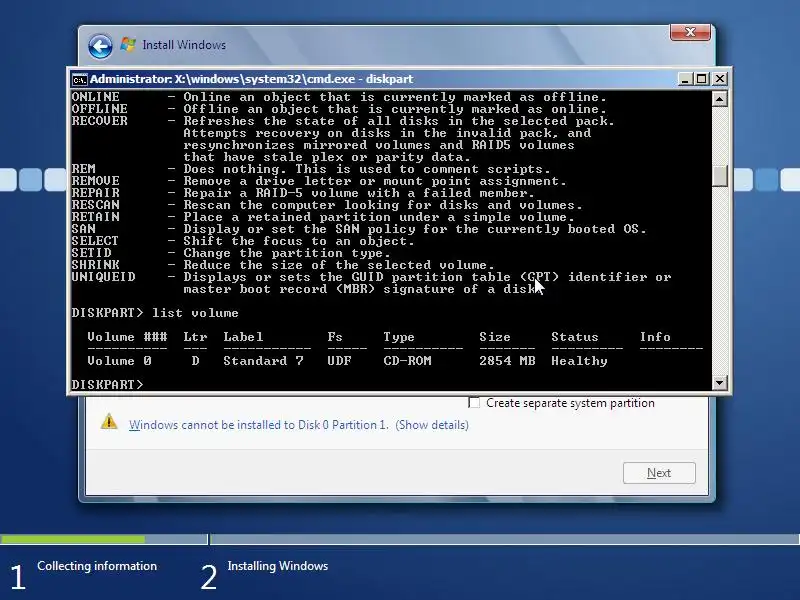Screen dimensions: 800x600
Task: Click the 'REMOVE' command name
Action: tap(95, 181)
